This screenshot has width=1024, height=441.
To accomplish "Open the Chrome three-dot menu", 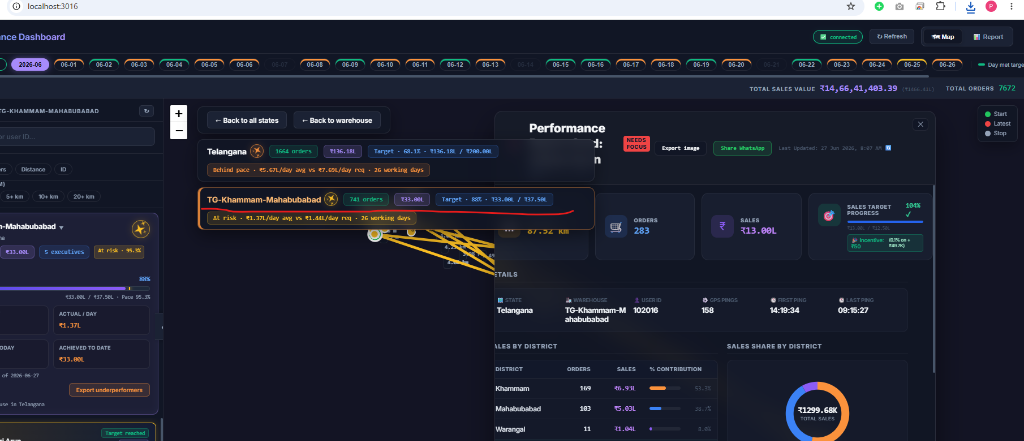I will [x=1014, y=6].
